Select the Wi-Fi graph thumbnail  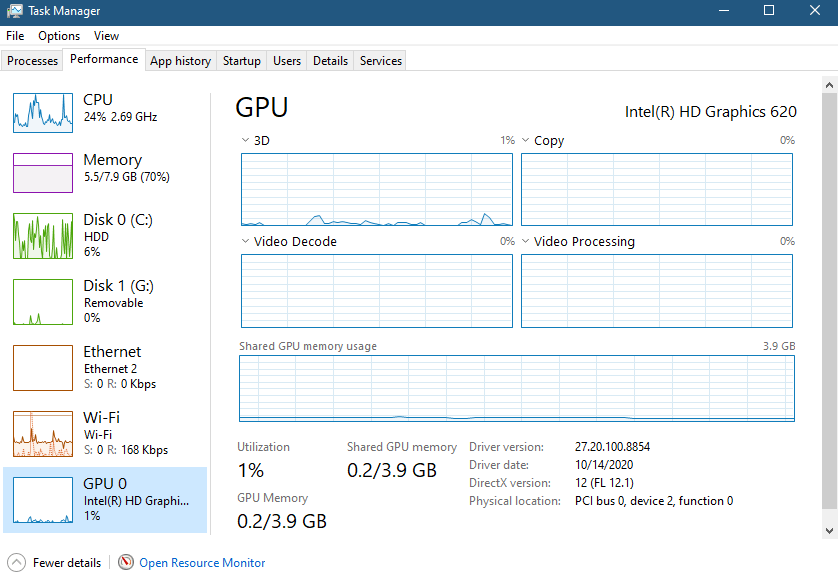point(43,434)
